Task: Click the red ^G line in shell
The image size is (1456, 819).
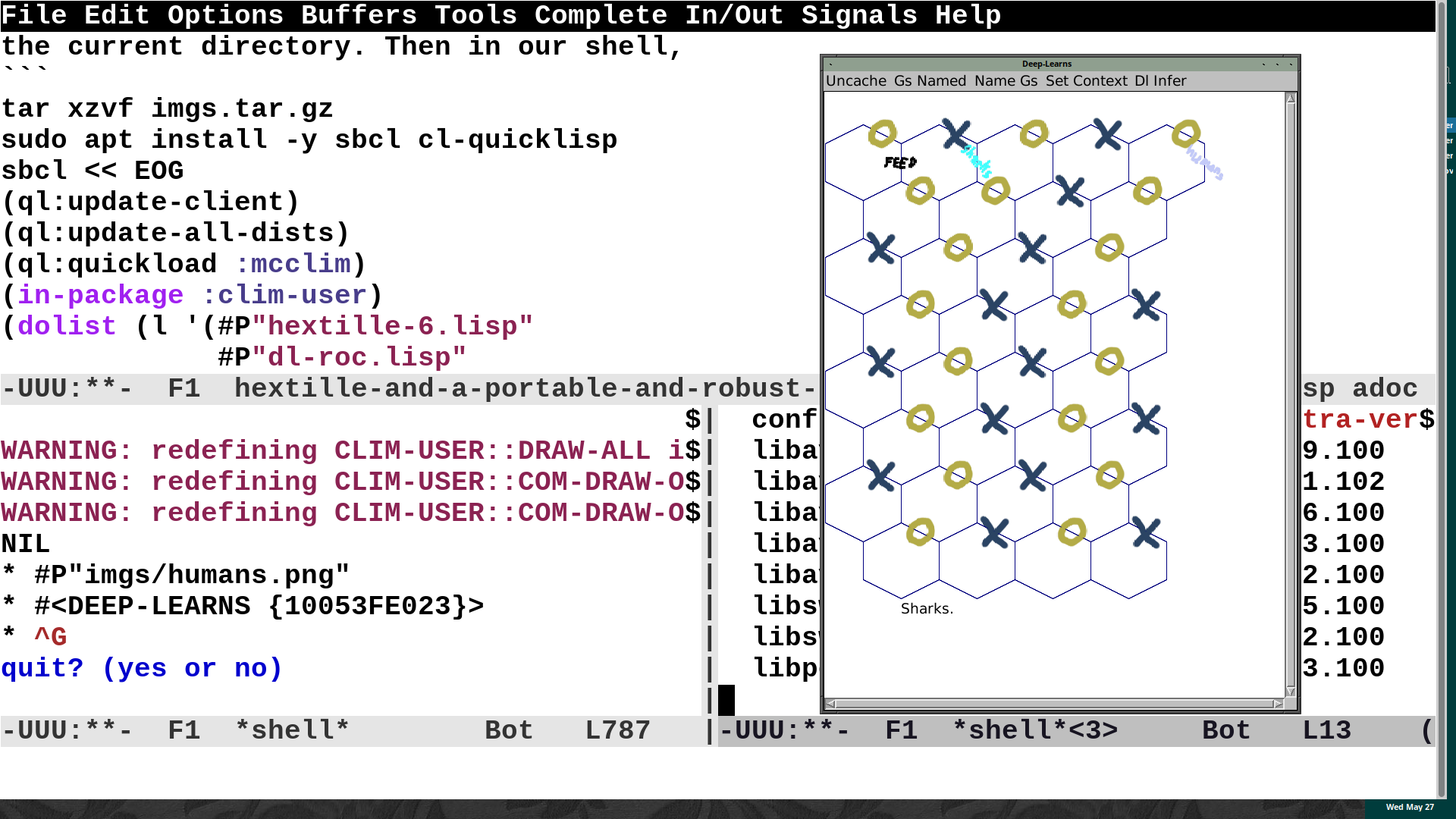Action: 51,637
